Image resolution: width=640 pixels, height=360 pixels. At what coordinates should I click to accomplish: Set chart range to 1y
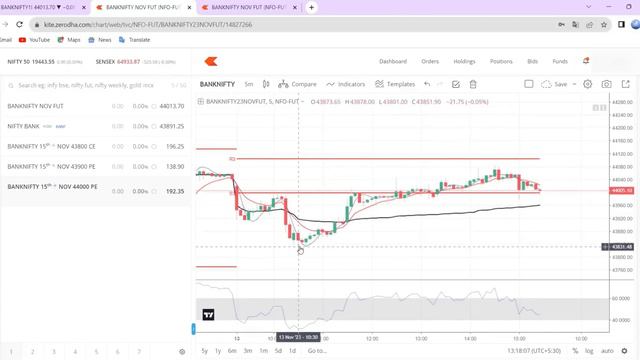(218, 351)
